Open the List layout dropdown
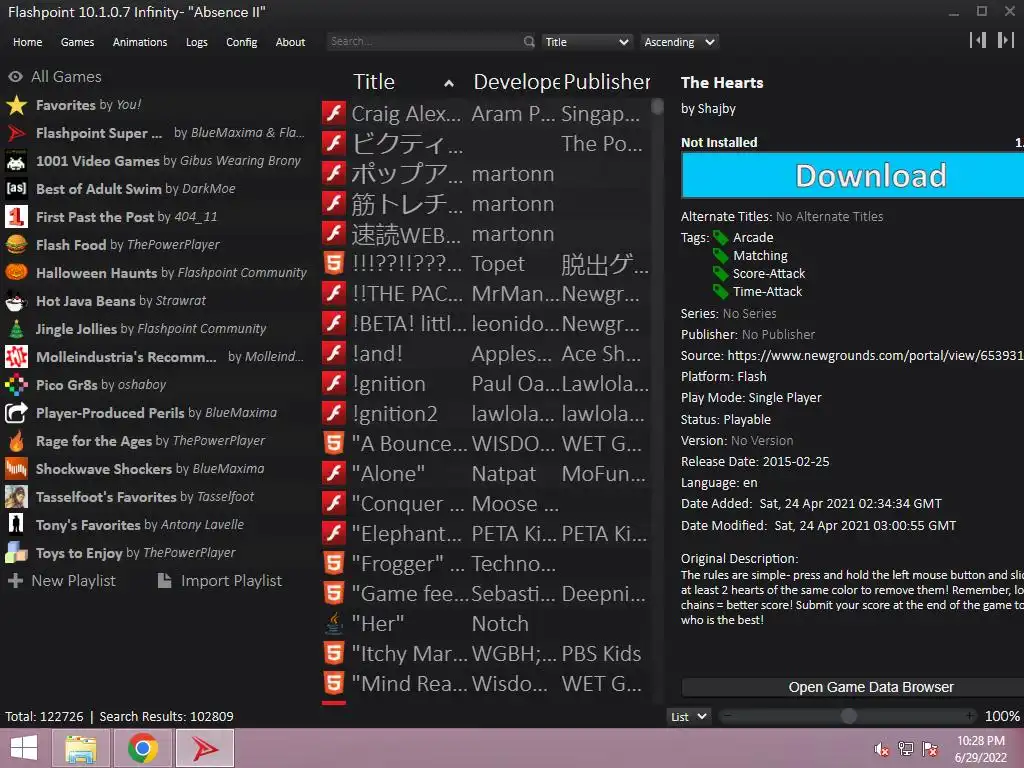Viewport: 1024px width, 768px height. (x=688, y=716)
